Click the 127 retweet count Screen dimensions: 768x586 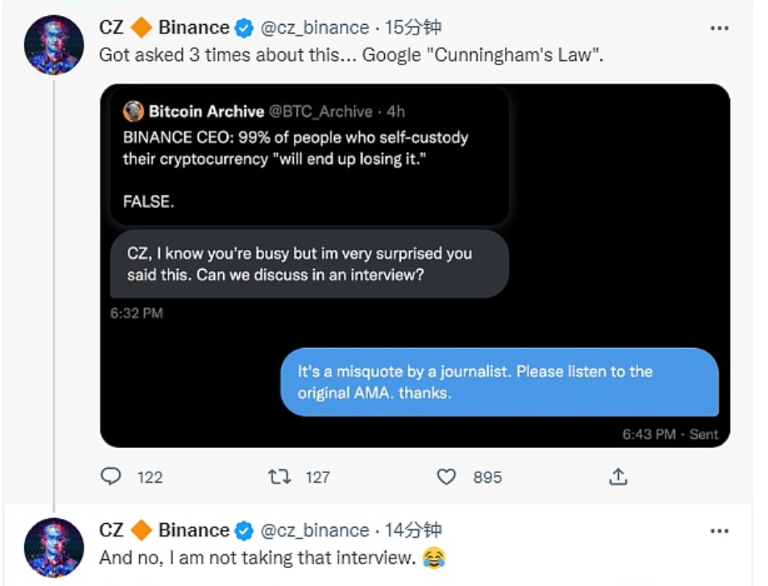pos(318,477)
